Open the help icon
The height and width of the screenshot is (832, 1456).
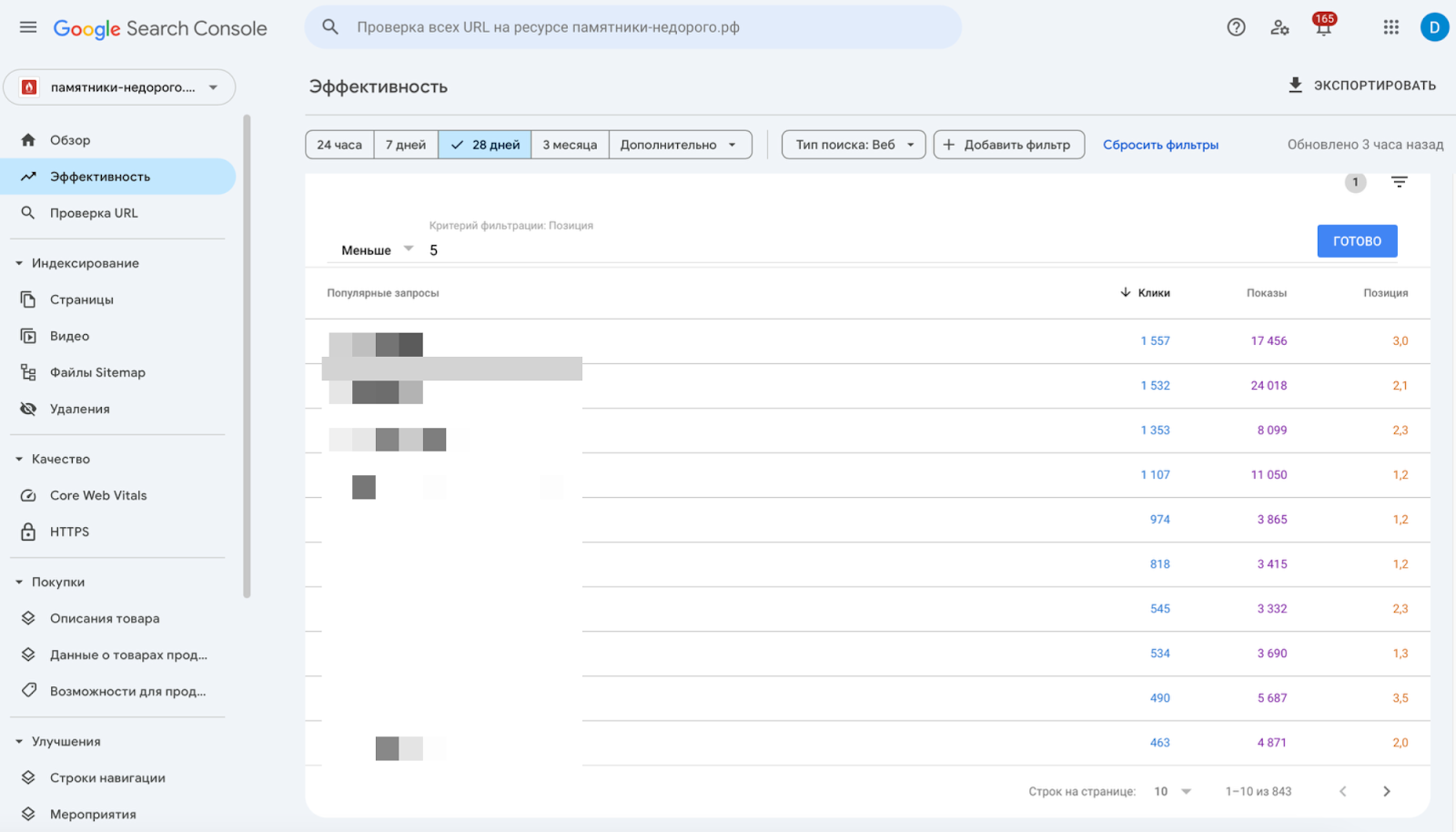(1235, 26)
